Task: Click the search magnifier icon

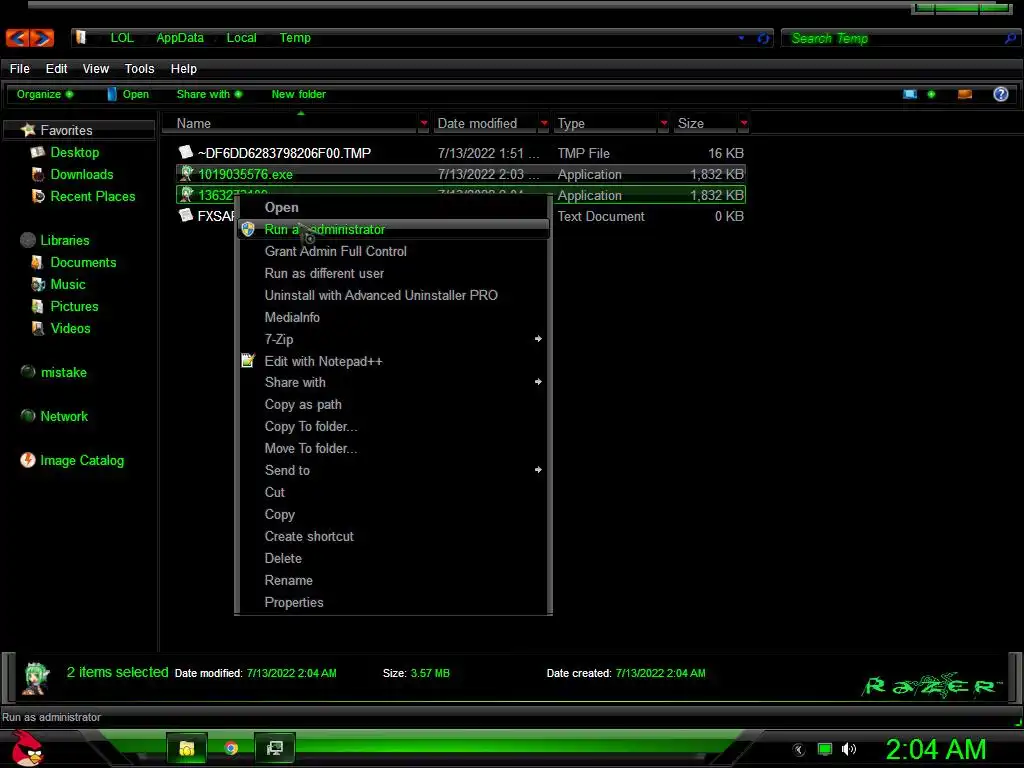Action: [1010, 39]
